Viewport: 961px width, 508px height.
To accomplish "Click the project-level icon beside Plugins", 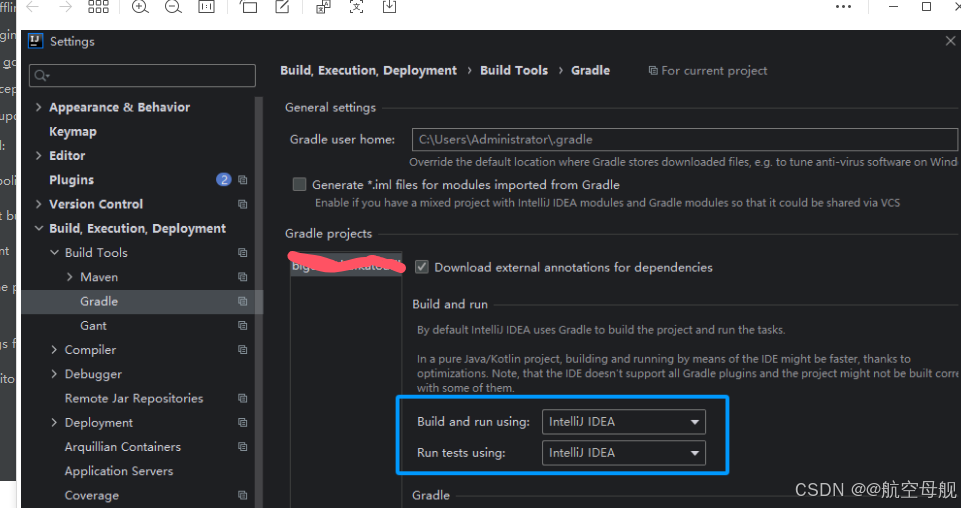I will (243, 180).
